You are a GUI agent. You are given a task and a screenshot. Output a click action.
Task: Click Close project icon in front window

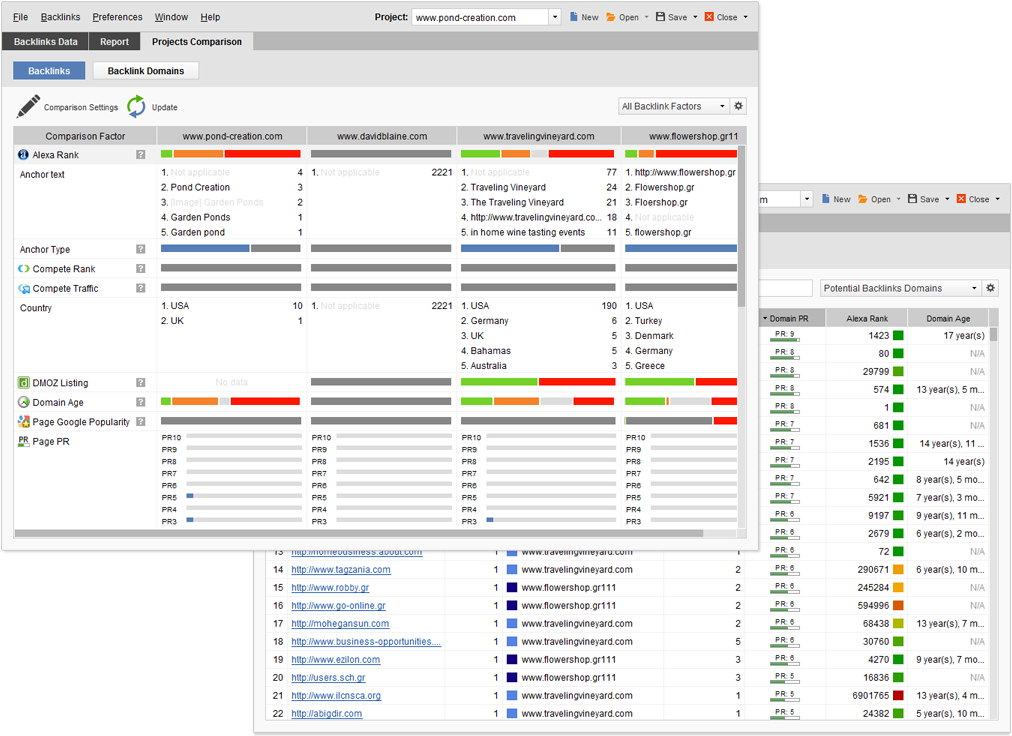point(709,17)
